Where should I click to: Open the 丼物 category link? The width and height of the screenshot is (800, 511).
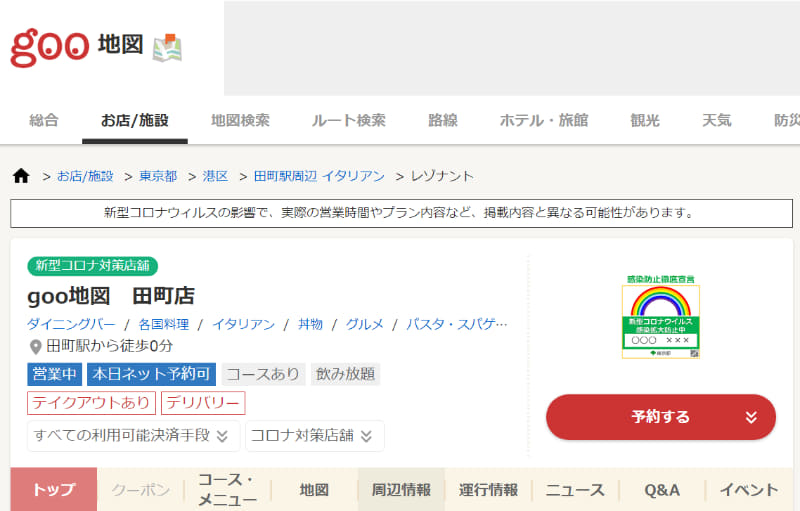(x=310, y=324)
